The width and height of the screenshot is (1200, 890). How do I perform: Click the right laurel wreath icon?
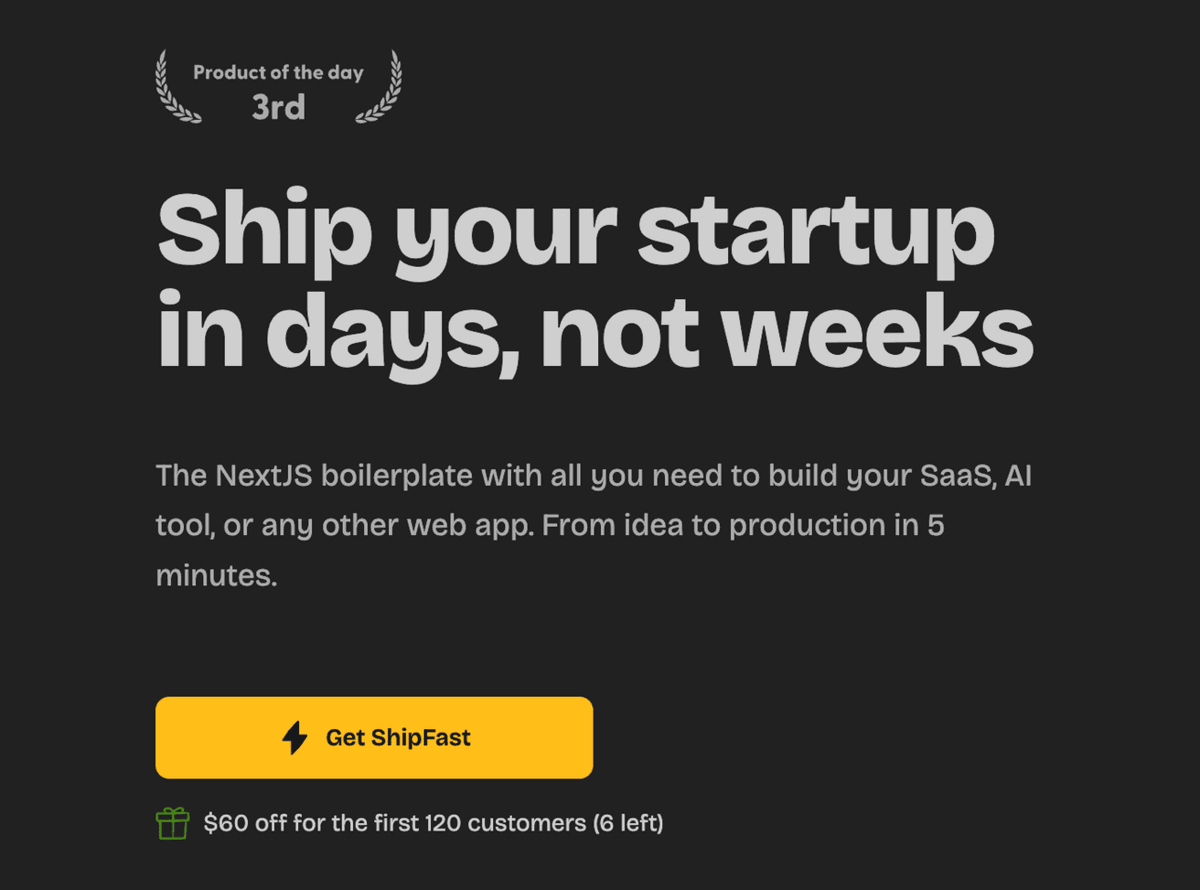pos(380,88)
